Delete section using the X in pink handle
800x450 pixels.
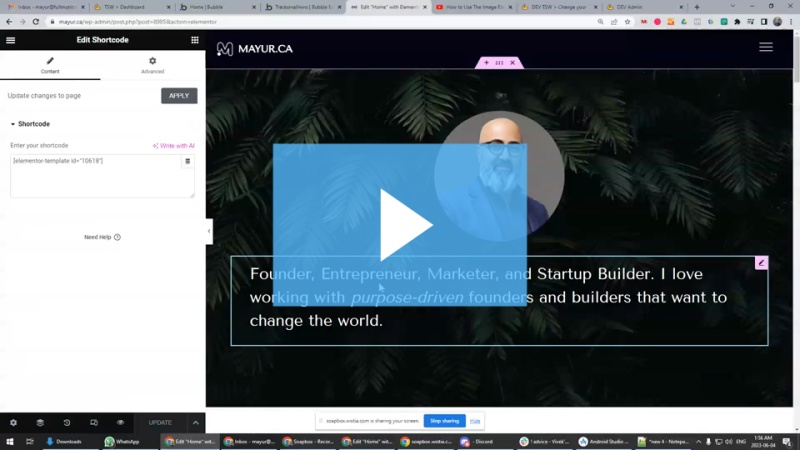pos(513,63)
